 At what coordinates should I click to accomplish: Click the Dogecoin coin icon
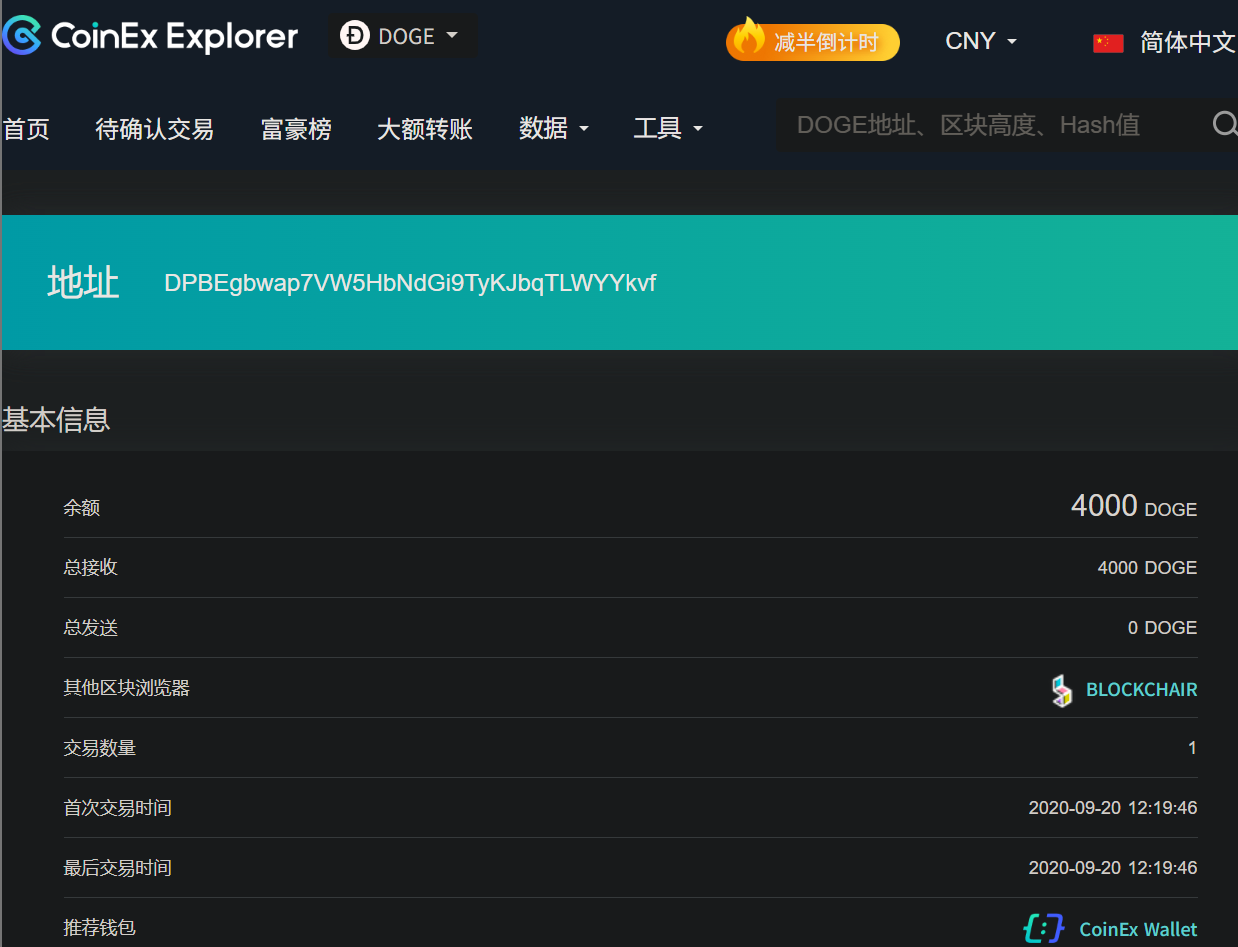[x=354, y=36]
